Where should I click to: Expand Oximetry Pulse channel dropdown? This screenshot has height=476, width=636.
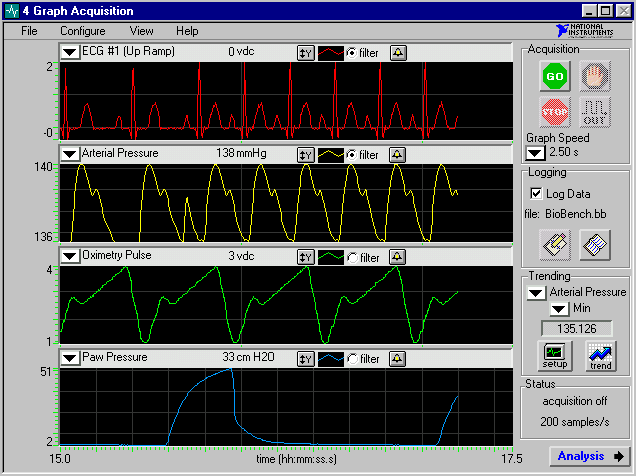click(x=70, y=256)
